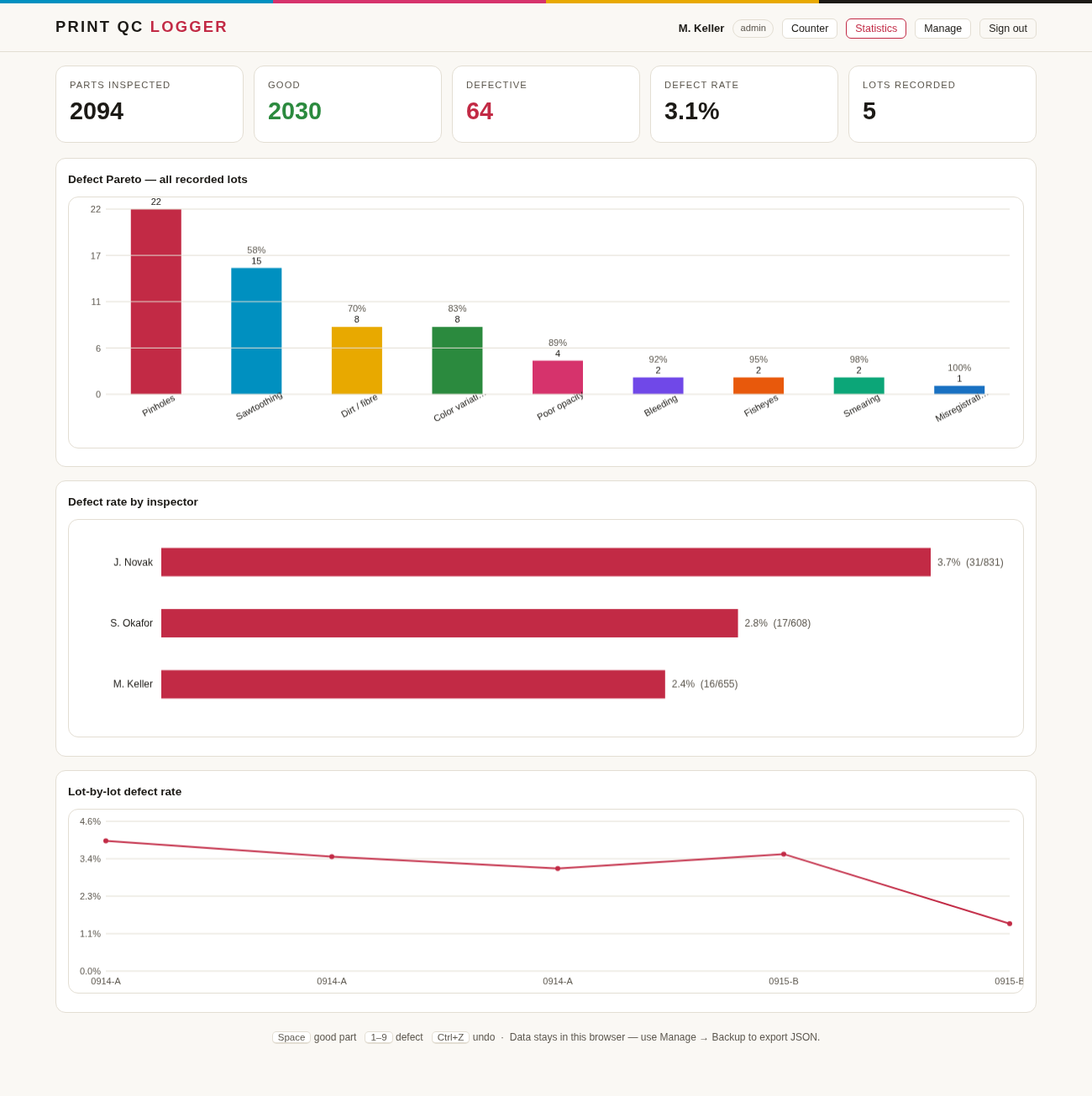Click the 2.4% (16/655) value label
1092x1096 pixels.
pos(705,684)
